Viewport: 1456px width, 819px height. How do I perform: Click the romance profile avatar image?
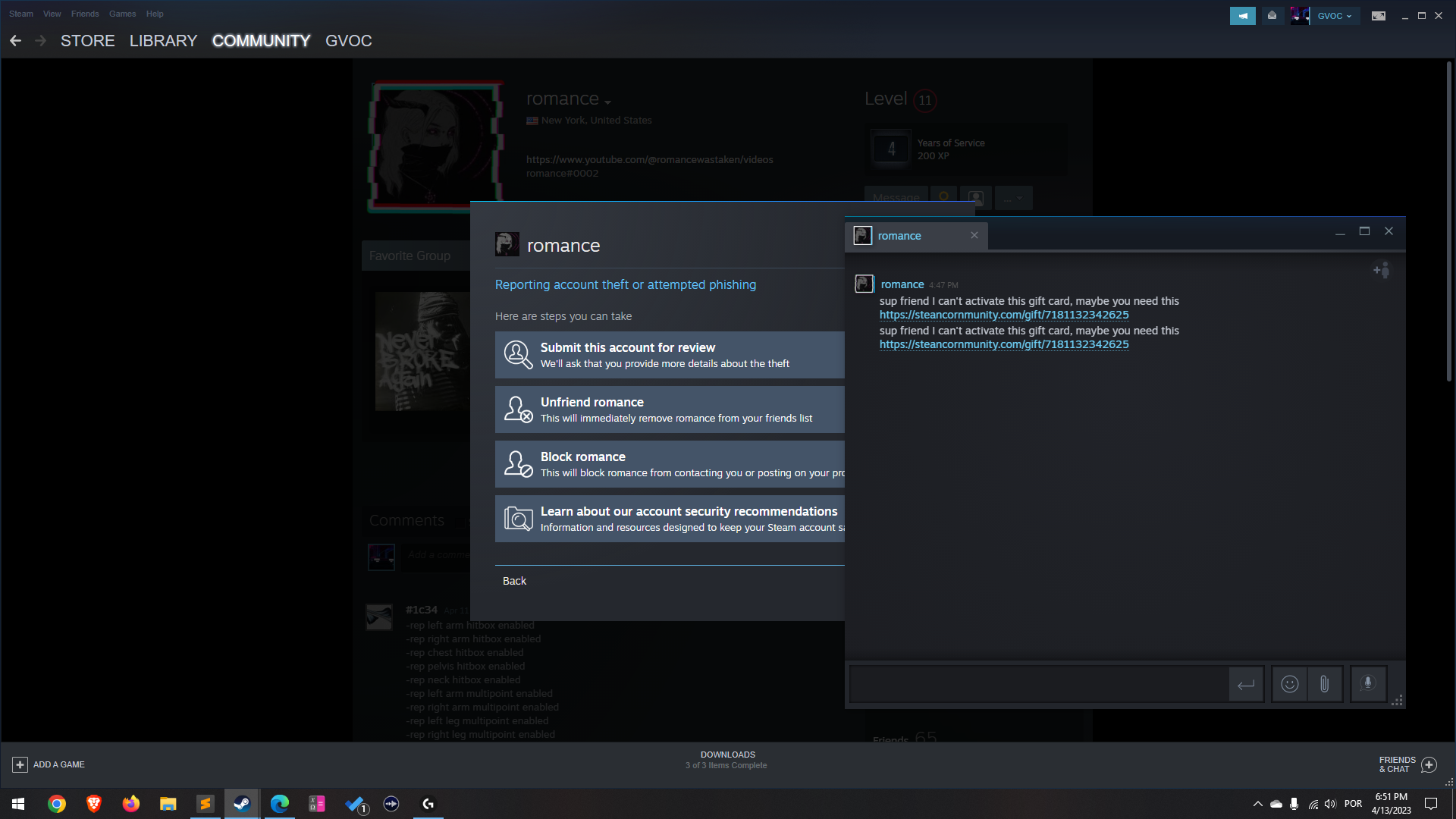click(x=435, y=146)
